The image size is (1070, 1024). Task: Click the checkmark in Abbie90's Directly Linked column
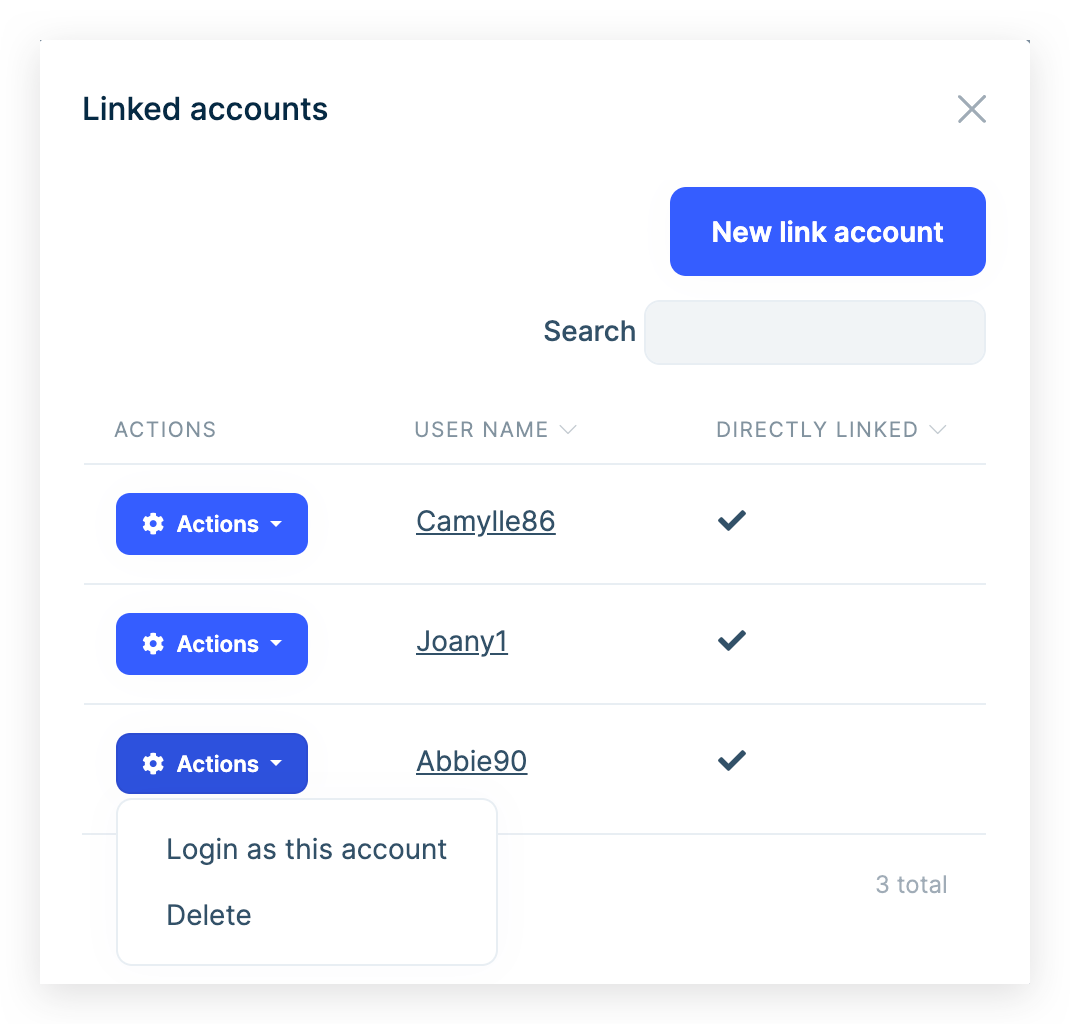click(731, 760)
